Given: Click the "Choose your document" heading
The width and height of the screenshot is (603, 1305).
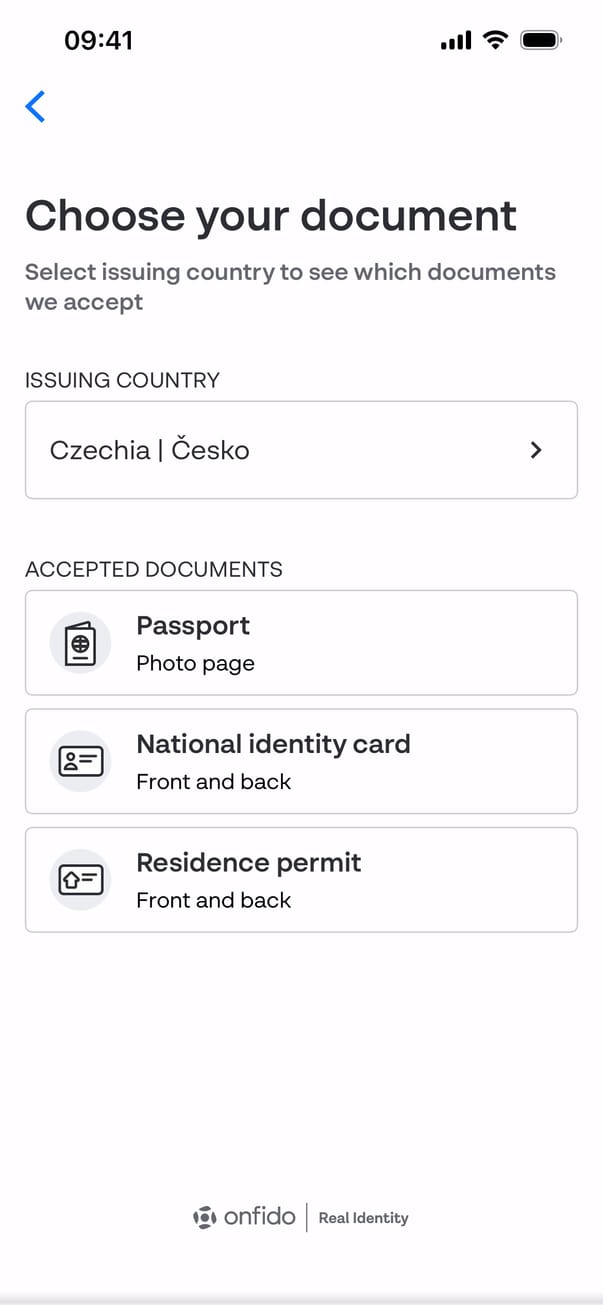Looking at the screenshot, I should click(271, 216).
